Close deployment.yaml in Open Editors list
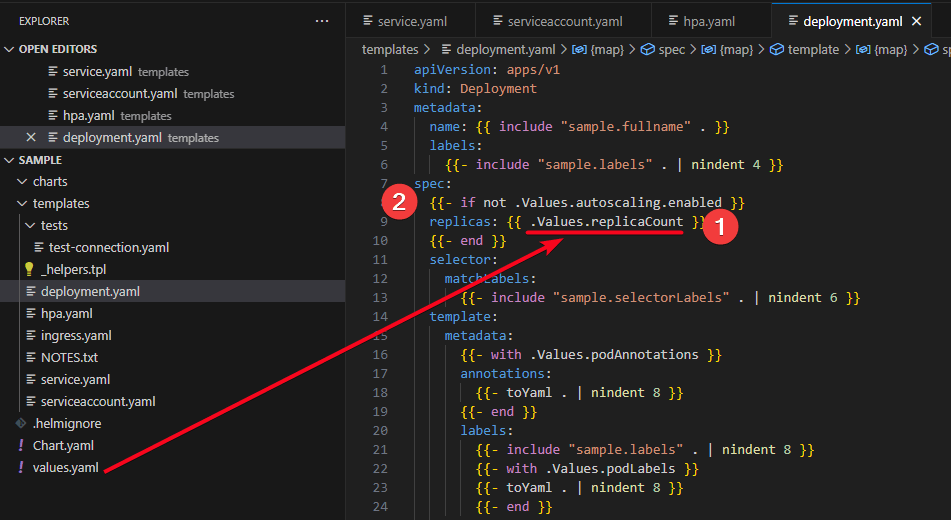The image size is (951, 520). click(31, 138)
